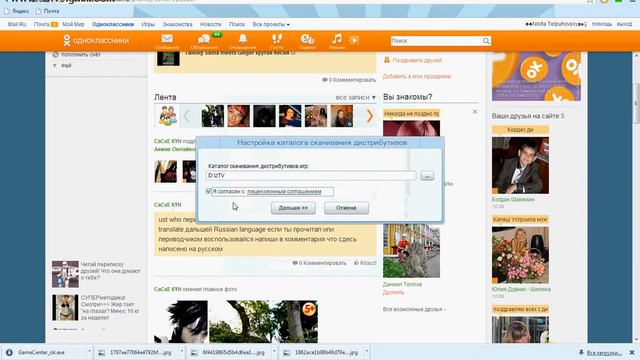Open the license agreement link in the dialog
Viewport: 640px width, 360px height.
tap(284, 191)
